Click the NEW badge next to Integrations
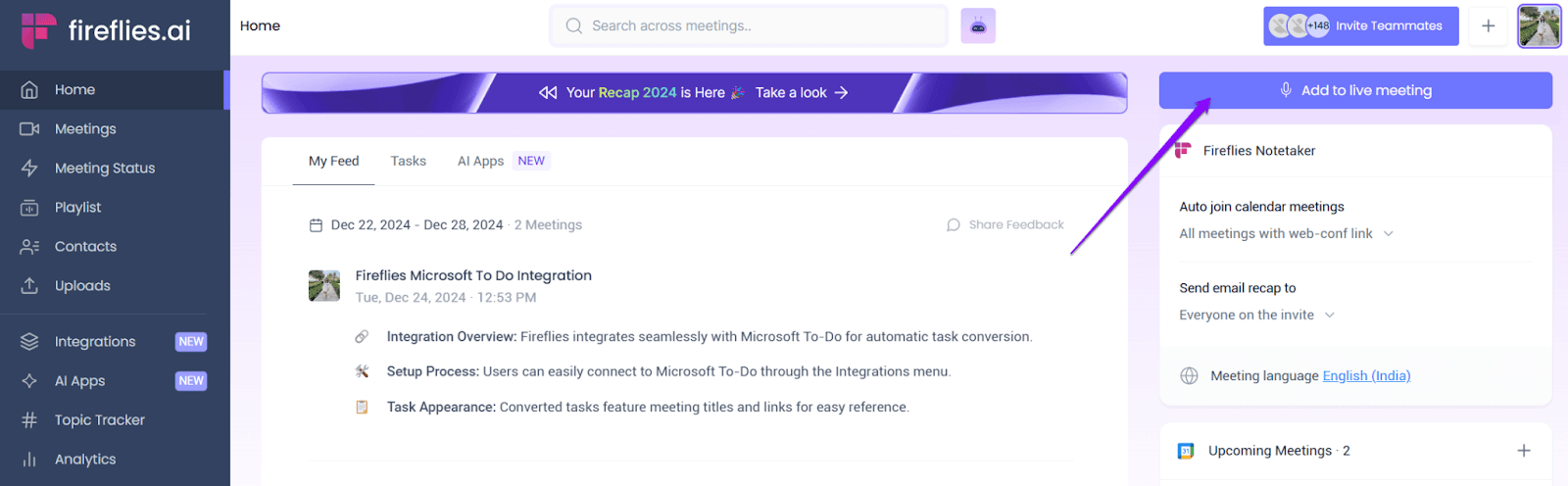1568x486 pixels. click(191, 342)
